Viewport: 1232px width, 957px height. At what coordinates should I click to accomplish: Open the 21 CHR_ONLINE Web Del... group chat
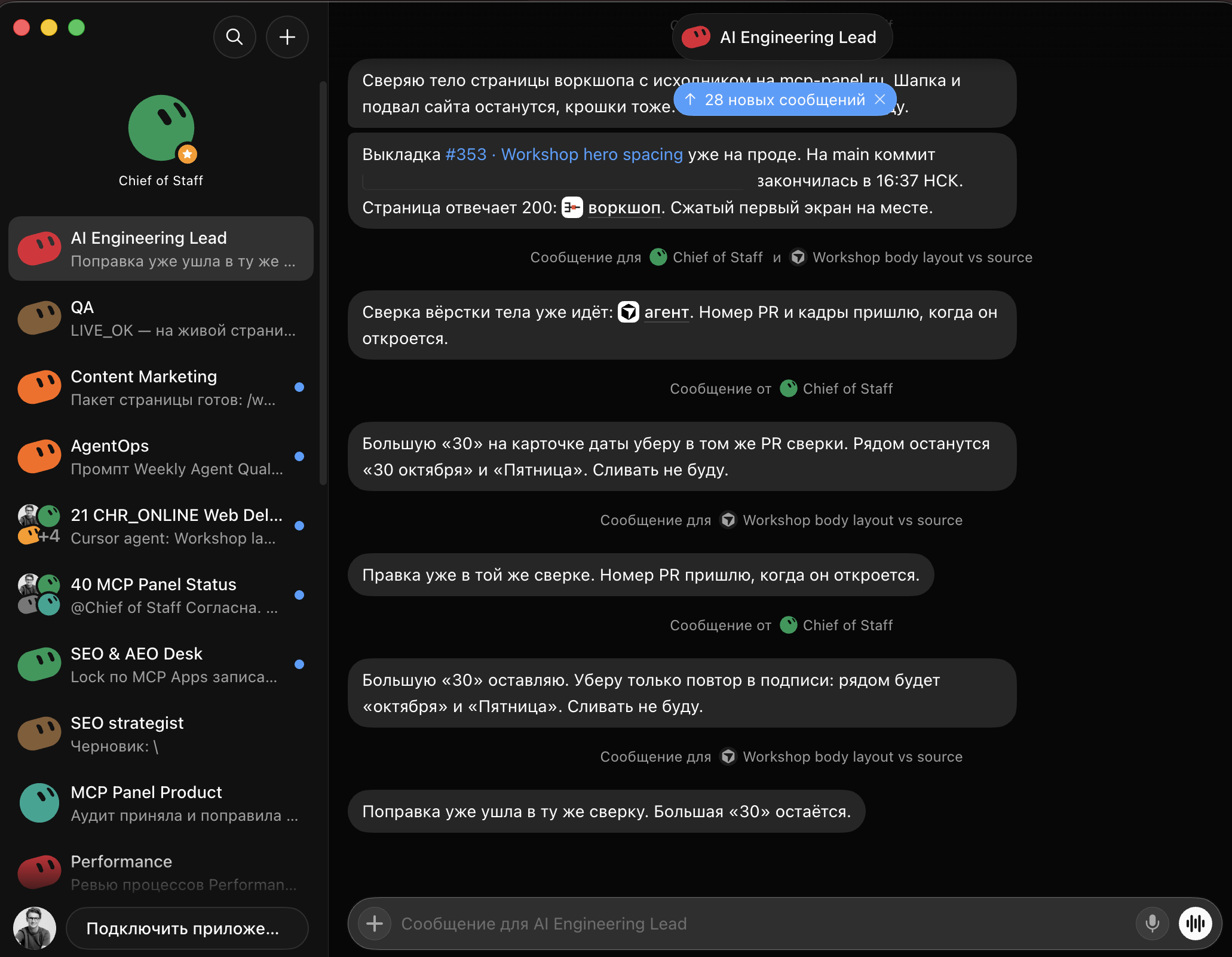pos(161,526)
